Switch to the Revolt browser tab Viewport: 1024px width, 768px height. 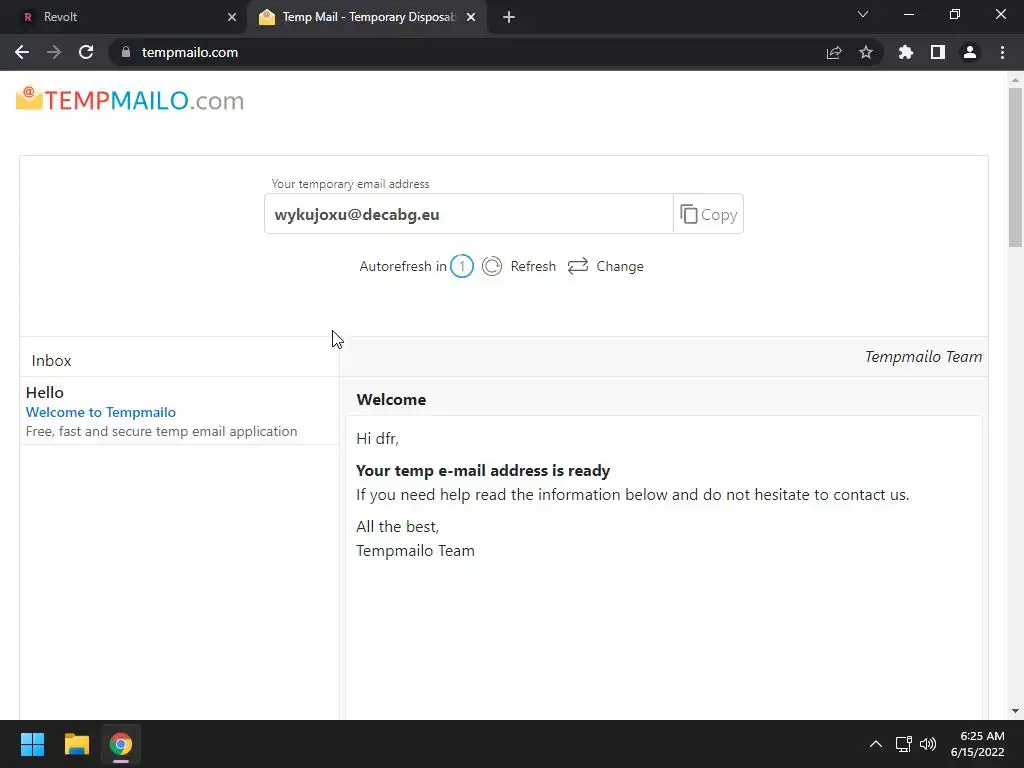click(x=123, y=17)
